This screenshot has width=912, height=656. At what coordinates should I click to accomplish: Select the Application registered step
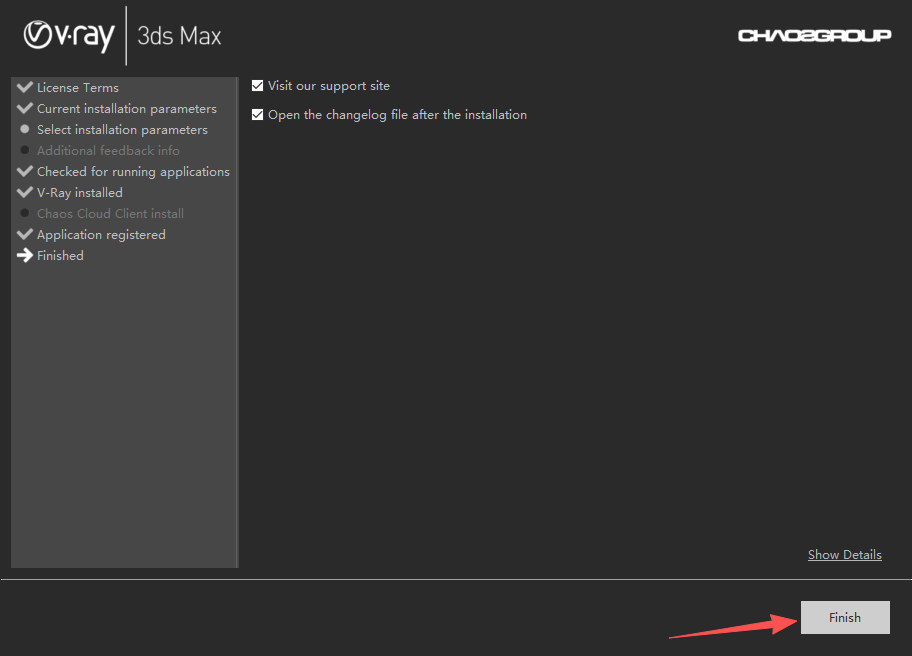(x=101, y=234)
